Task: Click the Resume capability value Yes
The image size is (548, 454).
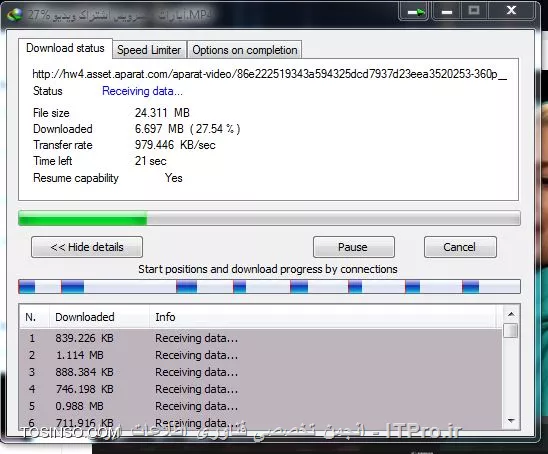Action: click(174, 178)
